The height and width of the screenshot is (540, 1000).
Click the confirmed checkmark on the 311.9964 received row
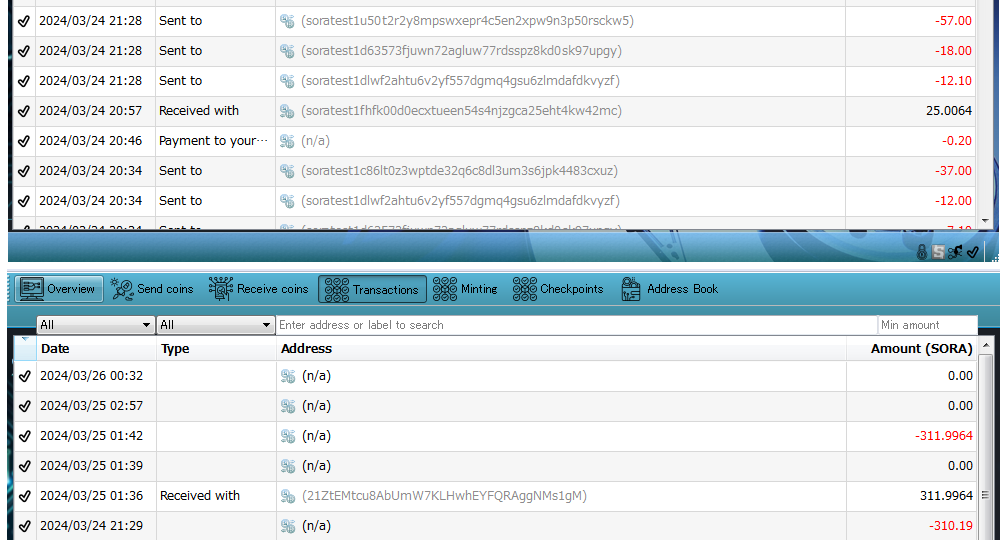(x=24, y=496)
